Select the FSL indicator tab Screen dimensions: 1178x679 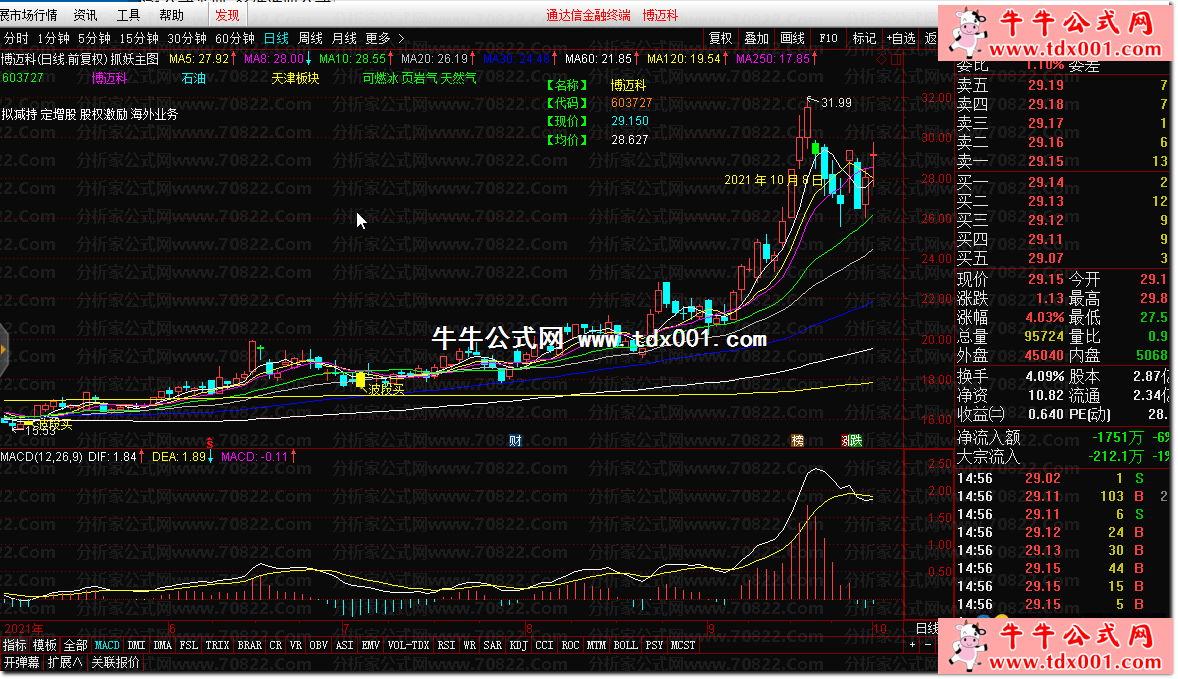click(189, 645)
